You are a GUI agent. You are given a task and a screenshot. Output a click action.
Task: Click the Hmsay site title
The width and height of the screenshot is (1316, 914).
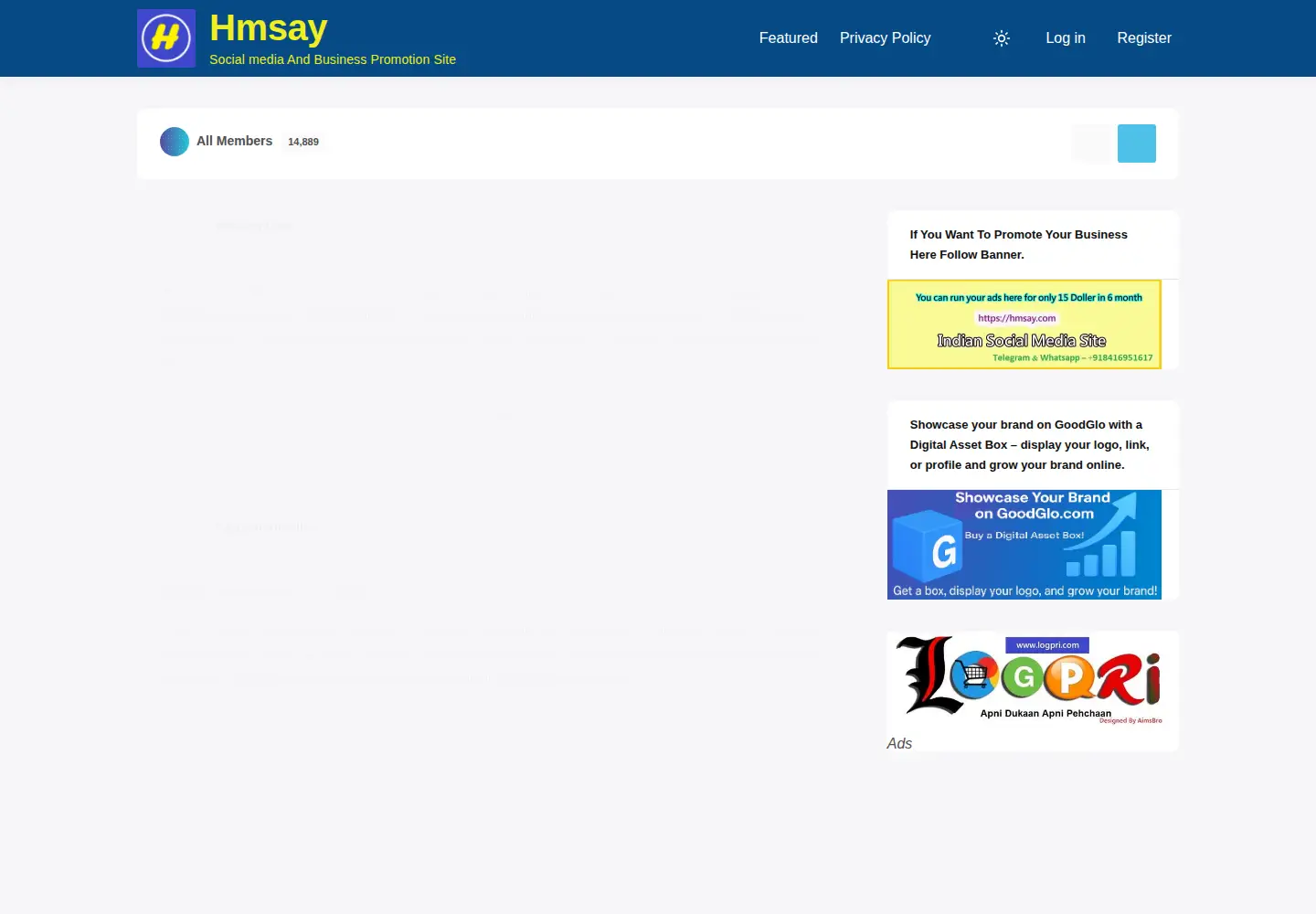(x=269, y=27)
